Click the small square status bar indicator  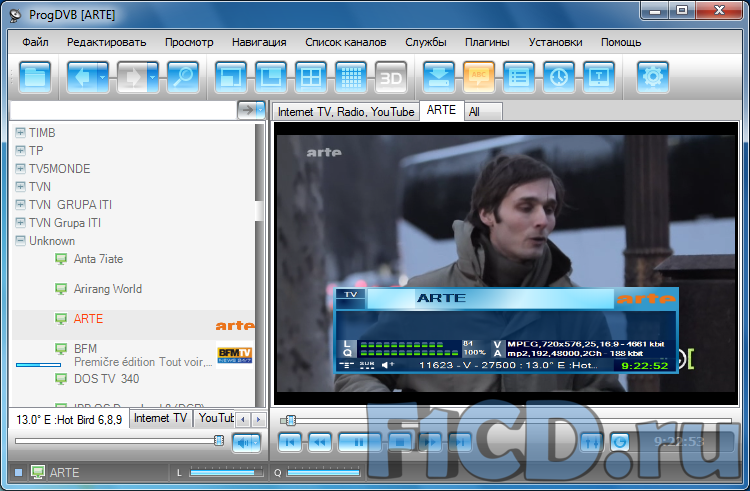point(19,473)
